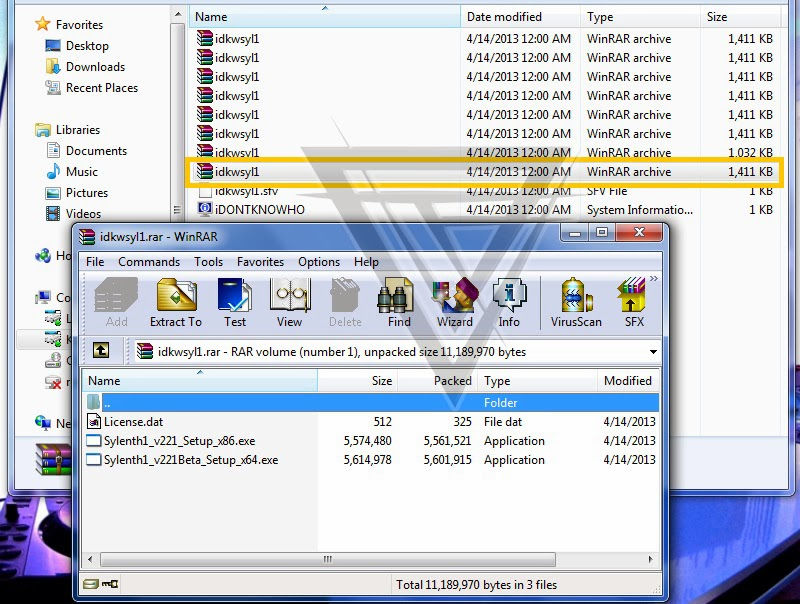Click the Delete toolbar icon
The image size is (800, 604).
pyautogui.click(x=345, y=303)
